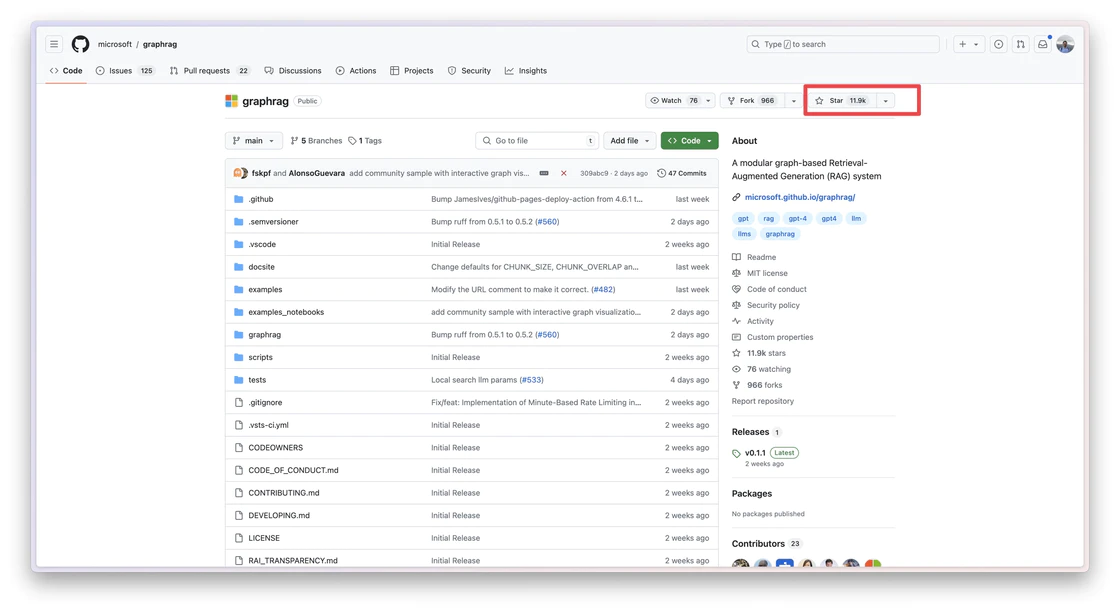Open the Security policy link
Image resolution: width=1120 pixels, height=613 pixels.
(x=773, y=305)
